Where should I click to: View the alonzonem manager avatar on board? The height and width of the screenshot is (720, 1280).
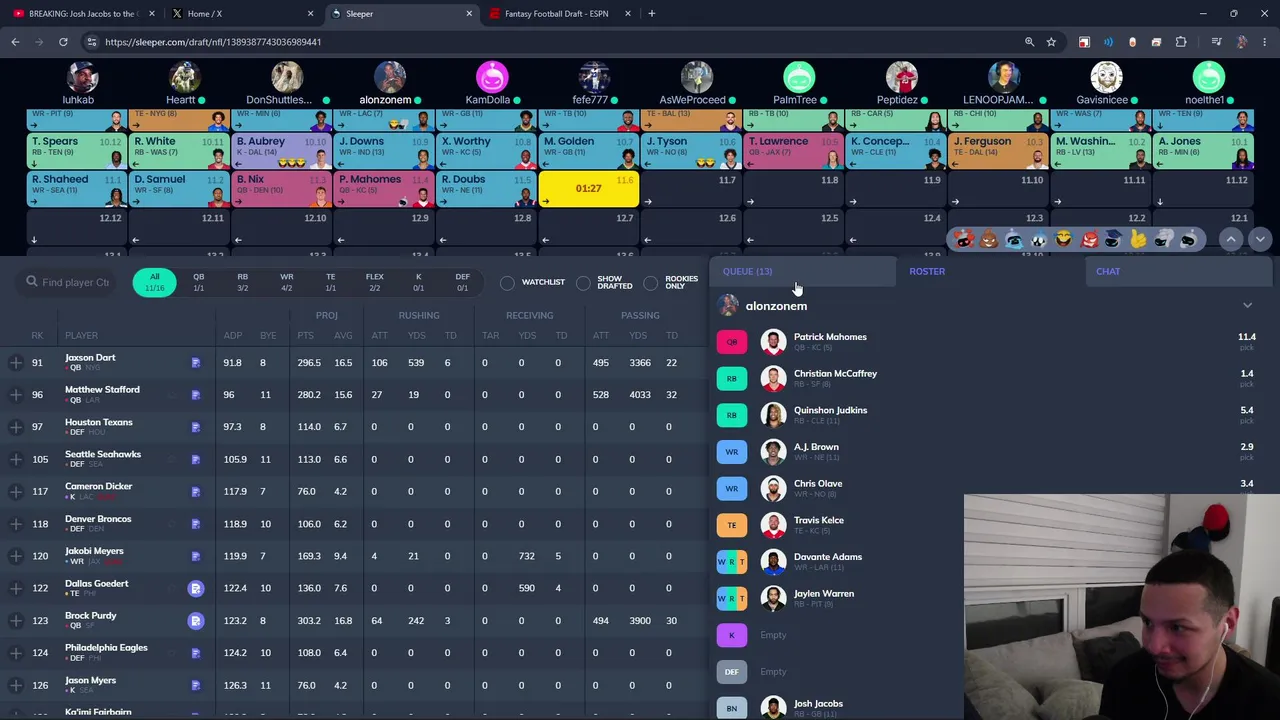tap(390, 77)
